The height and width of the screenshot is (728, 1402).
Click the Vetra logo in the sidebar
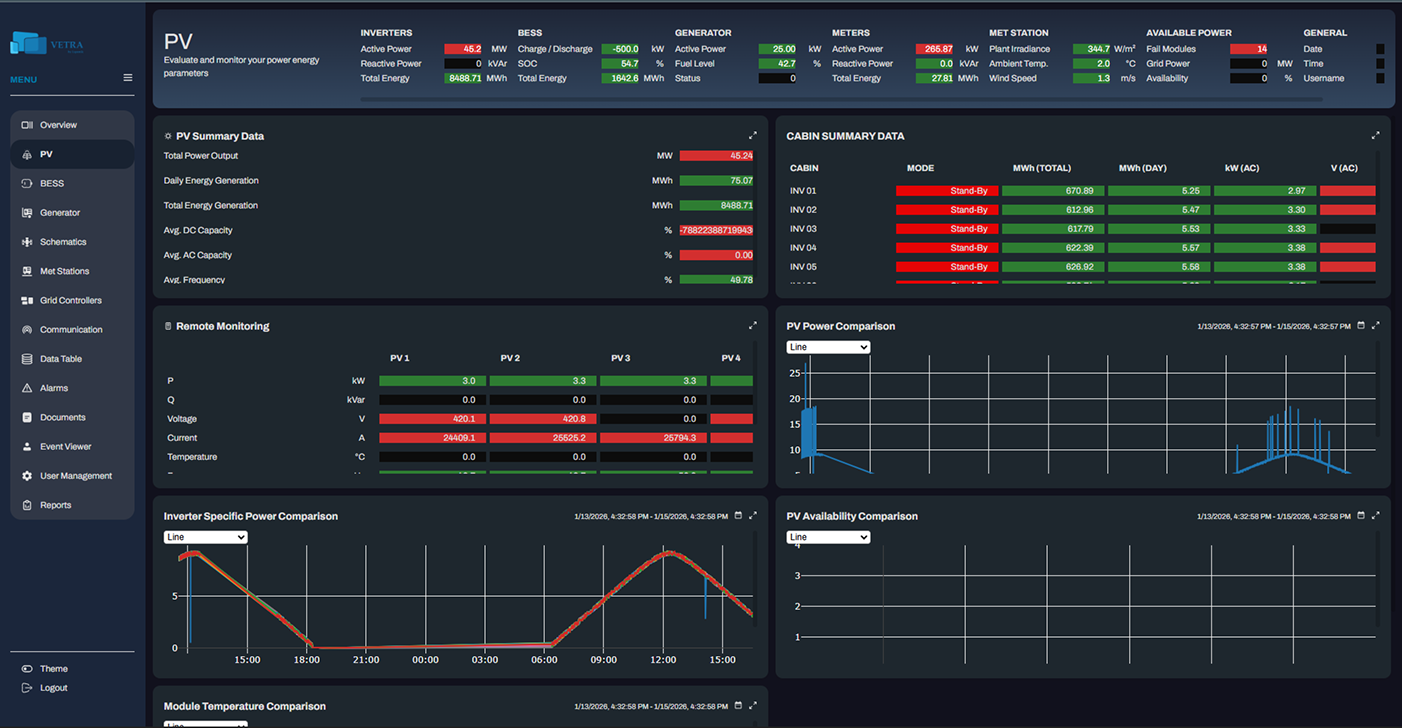pos(46,44)
